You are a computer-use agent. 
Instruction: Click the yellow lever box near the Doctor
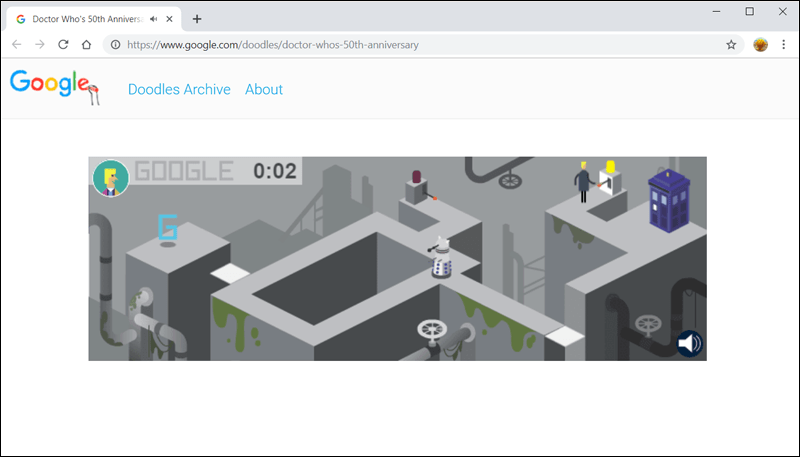click(610, 178)
